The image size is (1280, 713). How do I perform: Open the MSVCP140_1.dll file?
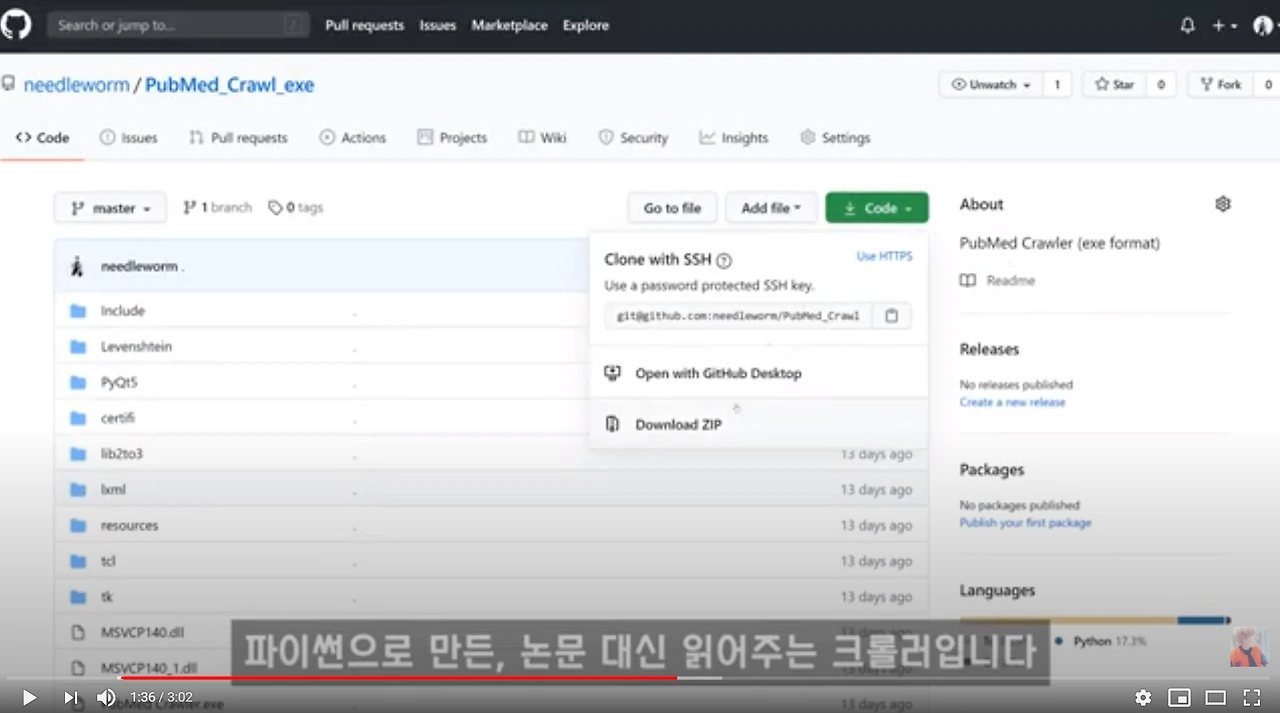click(149, 668)
